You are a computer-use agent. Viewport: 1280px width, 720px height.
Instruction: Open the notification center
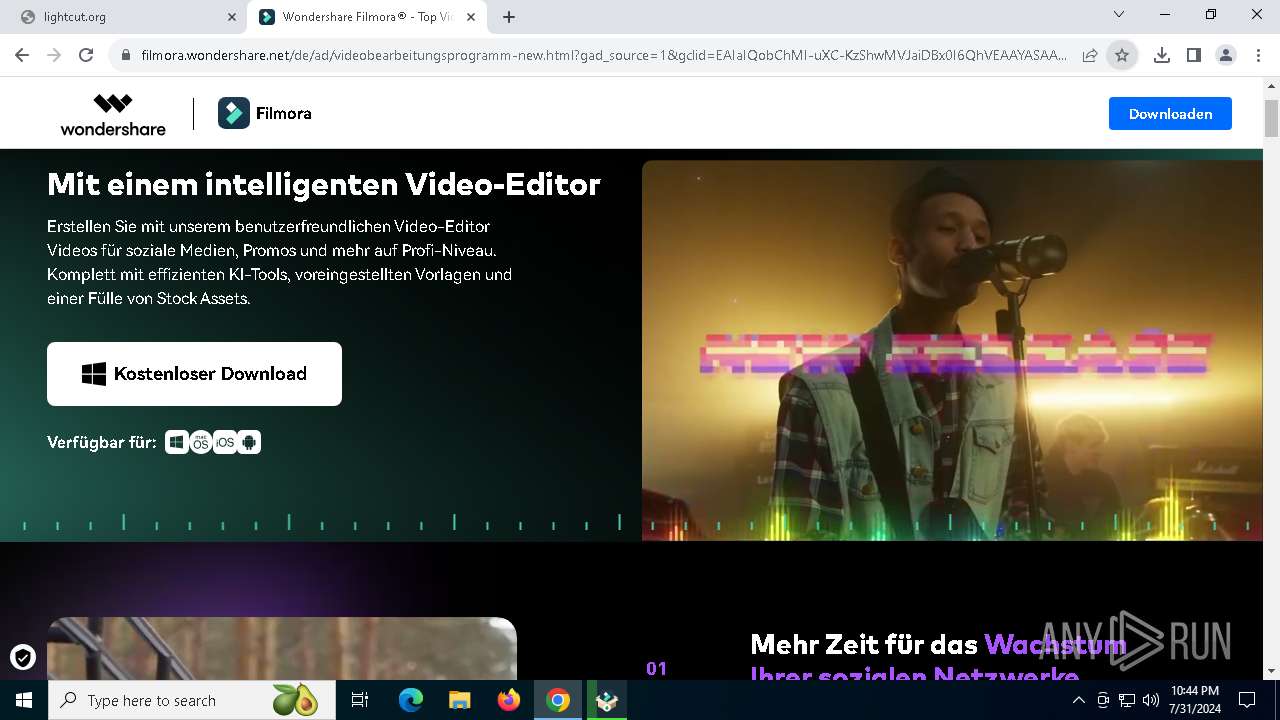tap(1247, 700)
